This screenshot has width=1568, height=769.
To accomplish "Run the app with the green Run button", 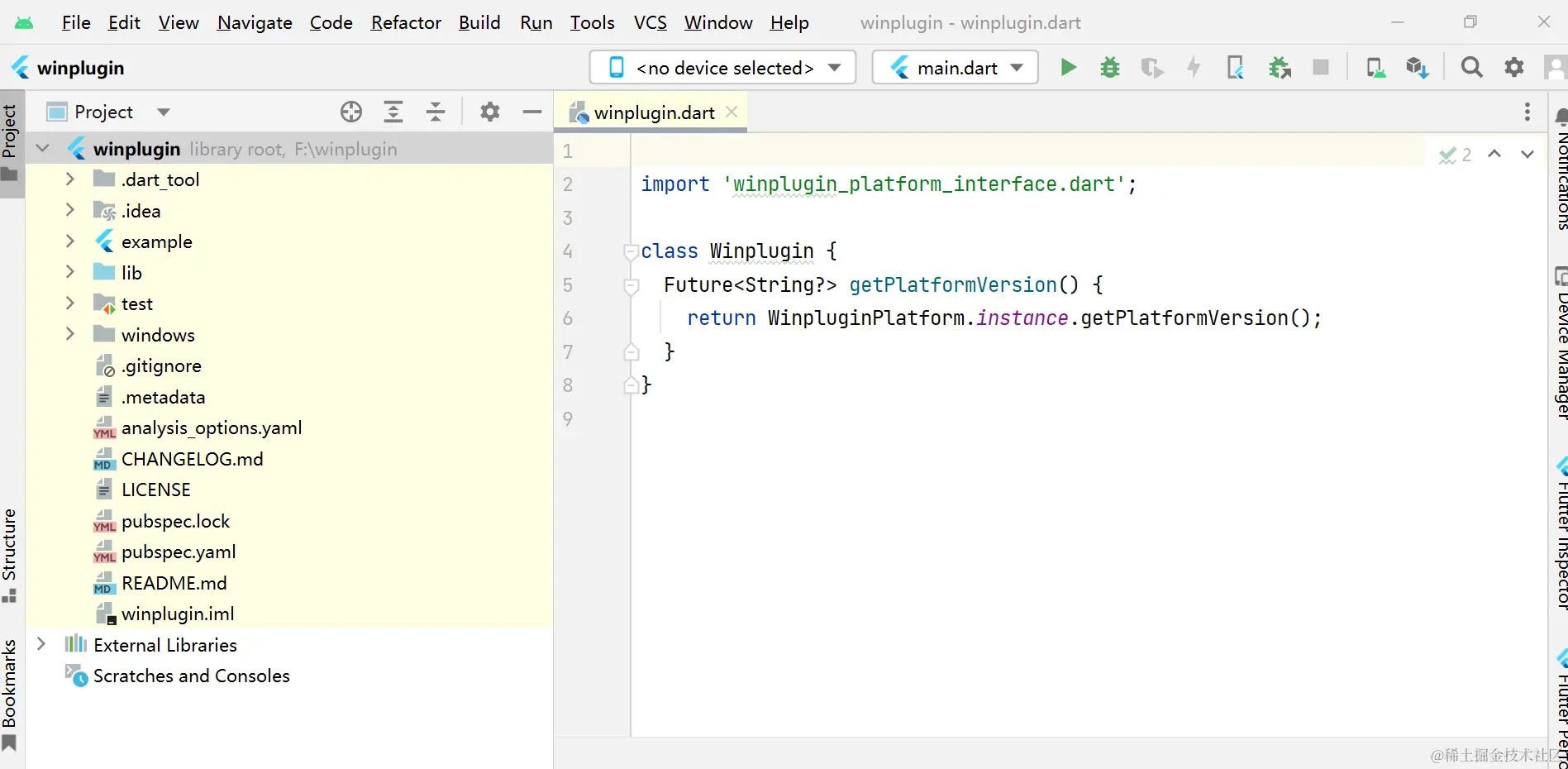I will (1068, 67).
